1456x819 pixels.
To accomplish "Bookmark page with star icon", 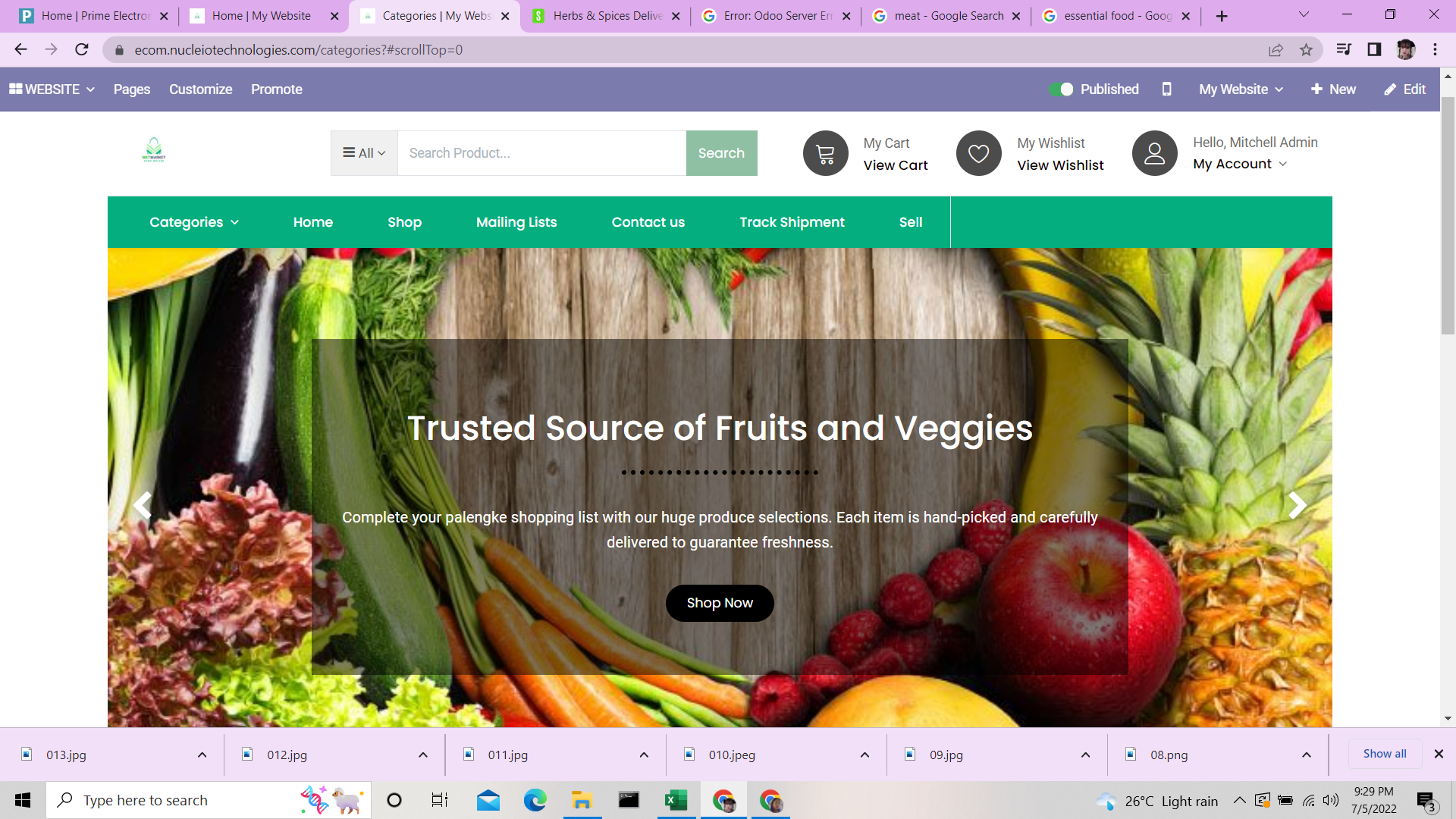I will tap(1306, 50).
